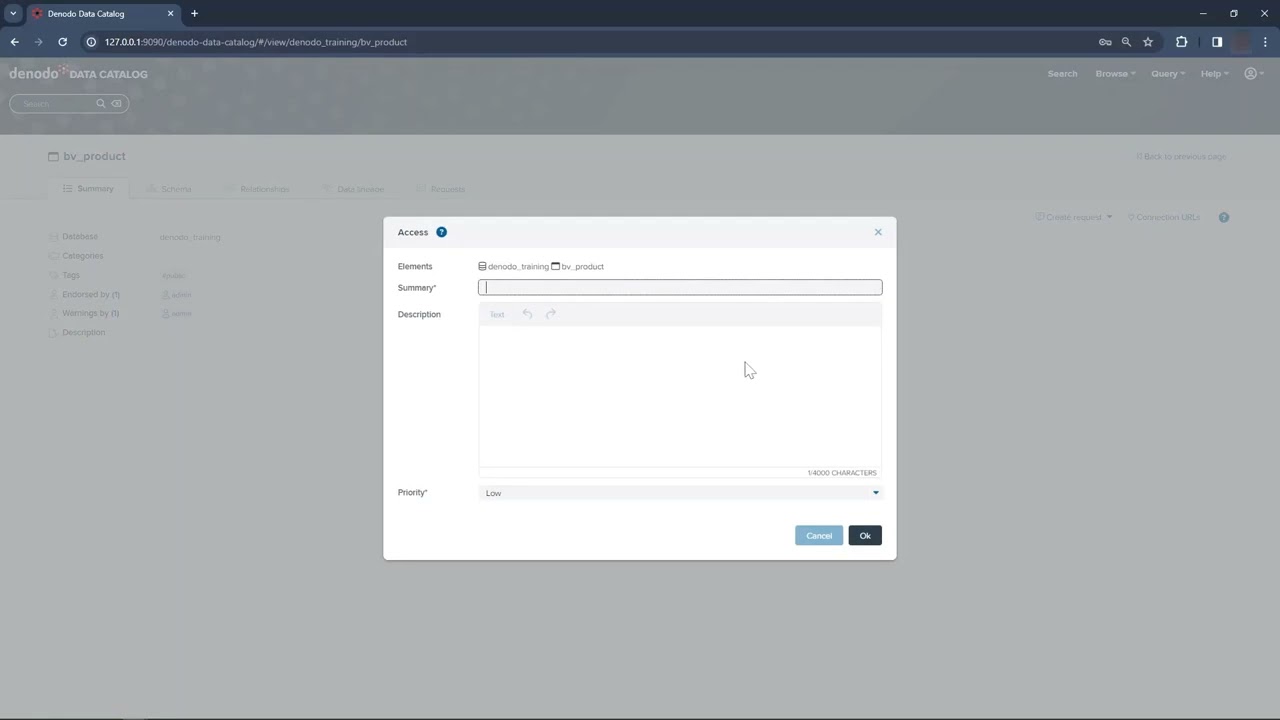Screen dimensions: 1280x720
Task: Expand the Help menu
Action: point(1214,74)
